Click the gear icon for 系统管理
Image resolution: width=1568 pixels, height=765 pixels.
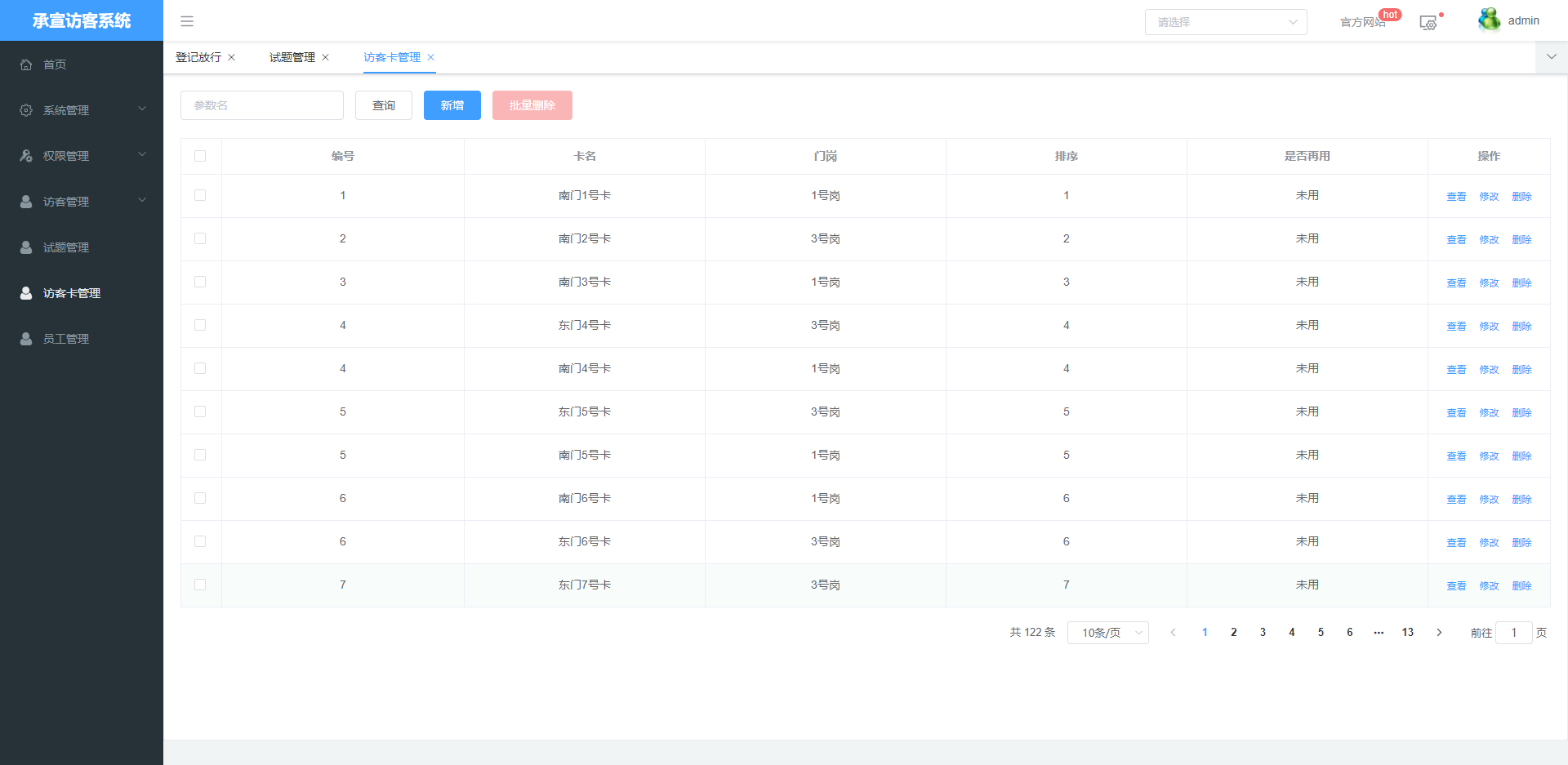click(26, 110)
